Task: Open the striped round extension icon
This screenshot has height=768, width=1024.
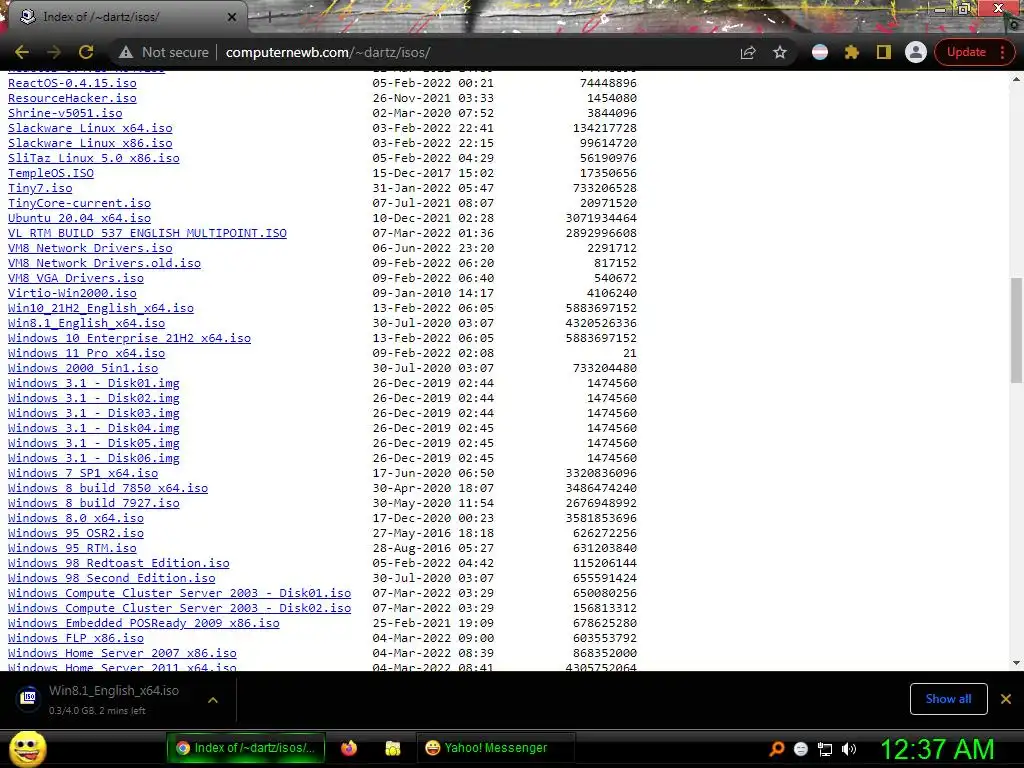Action: tap(820, 52)
